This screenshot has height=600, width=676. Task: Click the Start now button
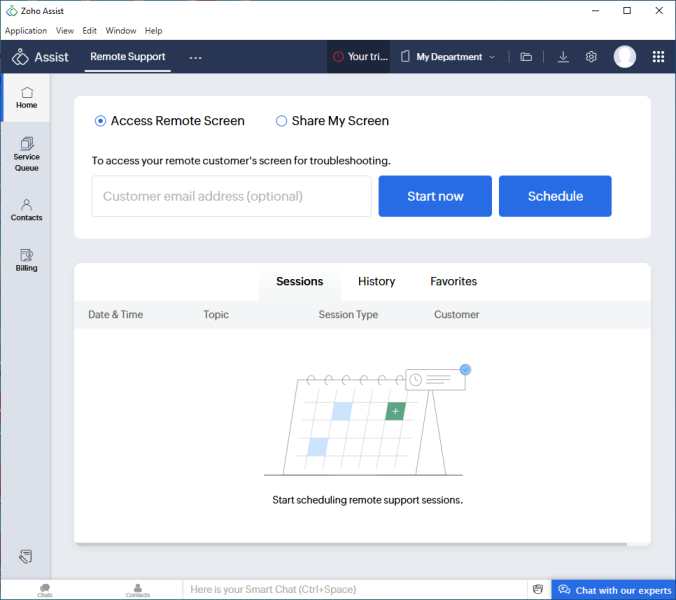[x=435, y=196]
